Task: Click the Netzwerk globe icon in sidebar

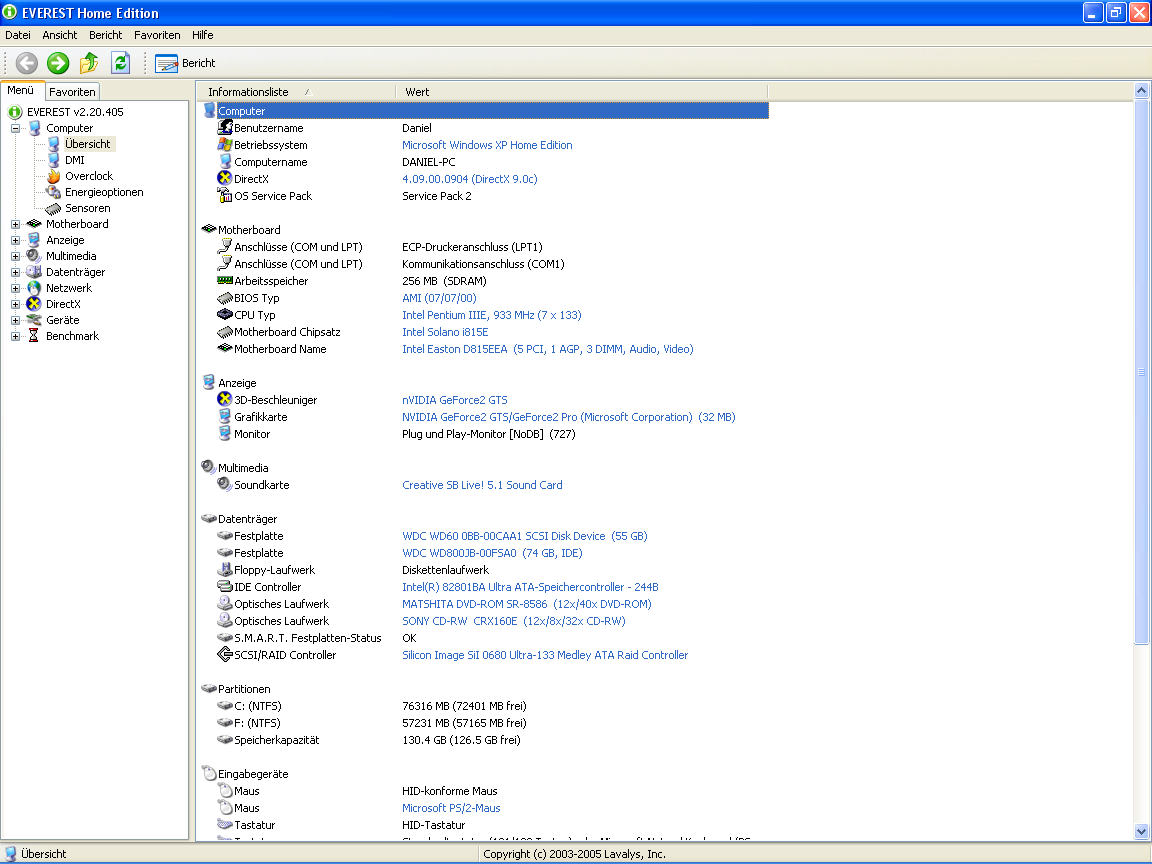Action: click(34, 288)
